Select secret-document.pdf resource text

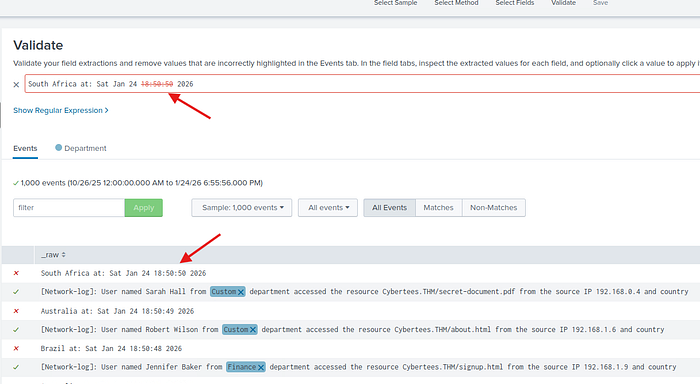tap(477, 292)
